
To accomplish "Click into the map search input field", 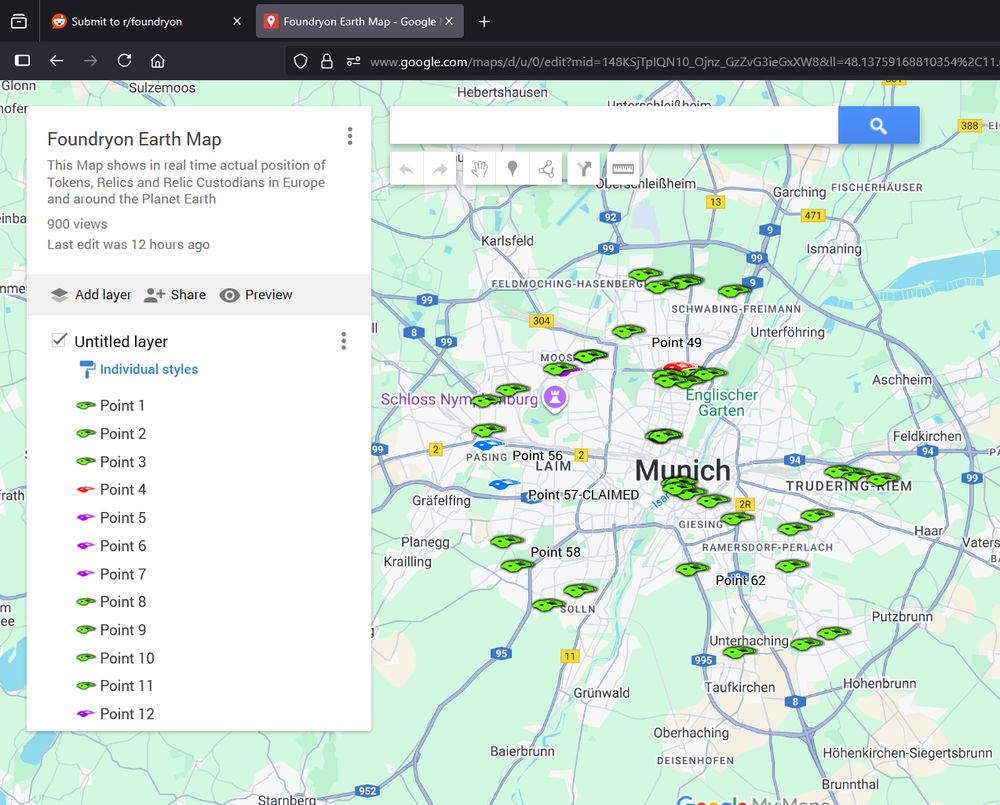I will pos(613,125).
